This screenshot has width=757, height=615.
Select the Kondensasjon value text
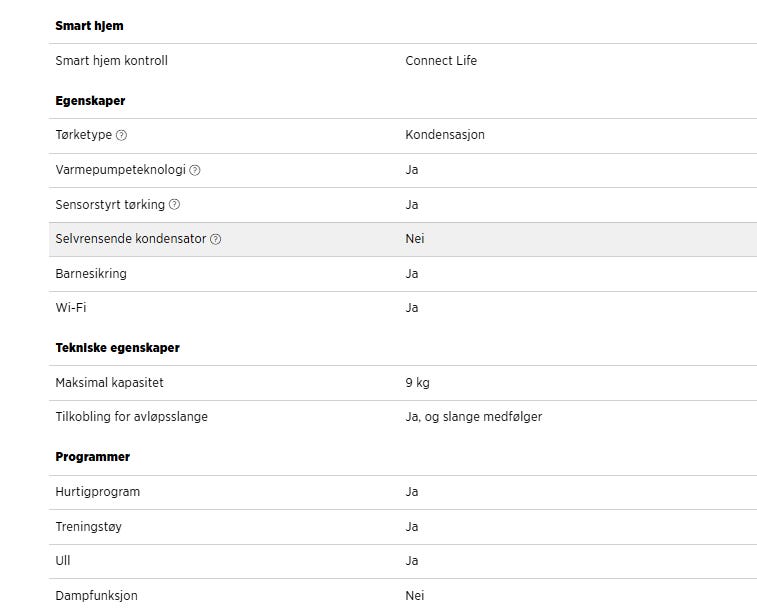pyautogui.click(x=445, y=135)
